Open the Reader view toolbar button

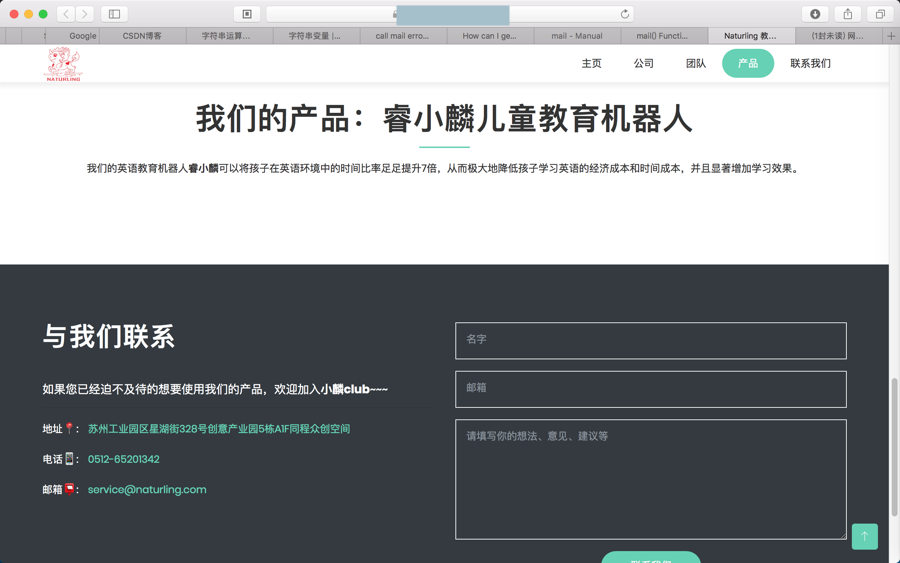pos(247,14)
